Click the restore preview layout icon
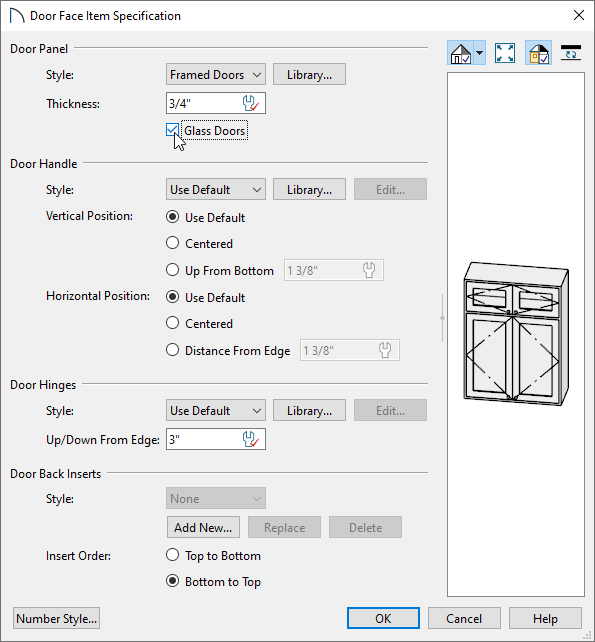This screenshot has height=642, width=595. click(x=571, y=53)
